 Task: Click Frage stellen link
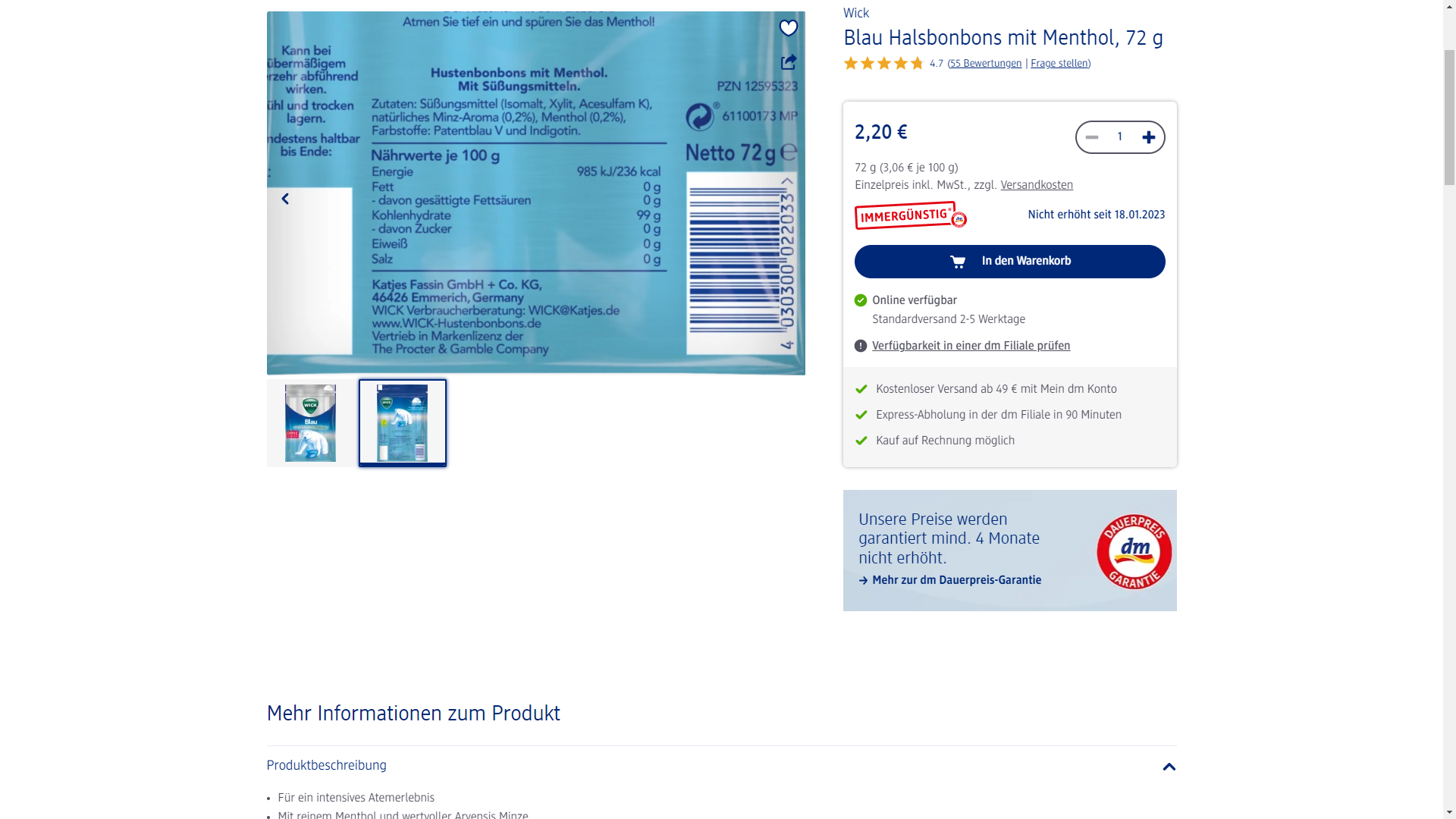coord(1059,64)
